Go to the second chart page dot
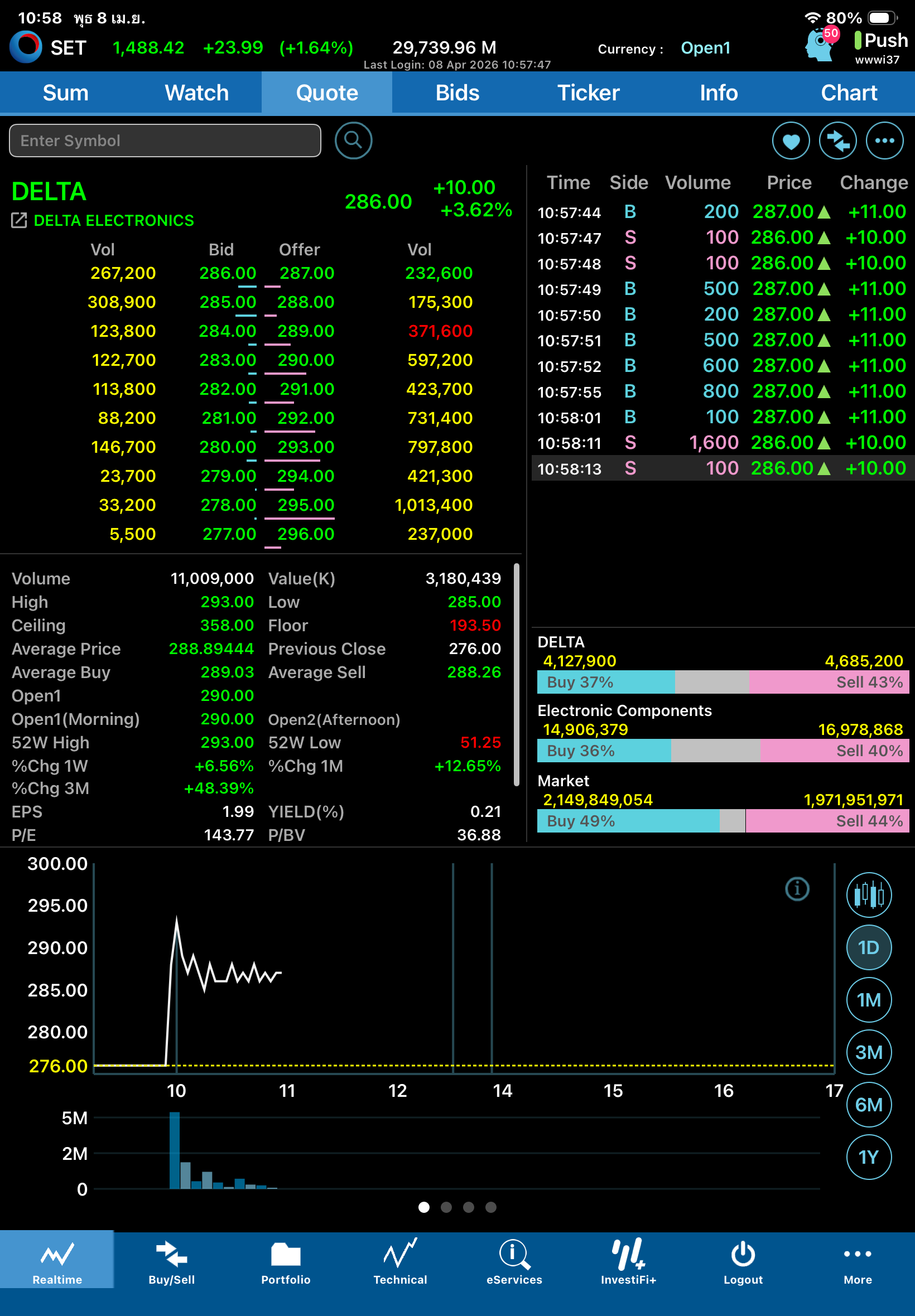 point(446,1207)
